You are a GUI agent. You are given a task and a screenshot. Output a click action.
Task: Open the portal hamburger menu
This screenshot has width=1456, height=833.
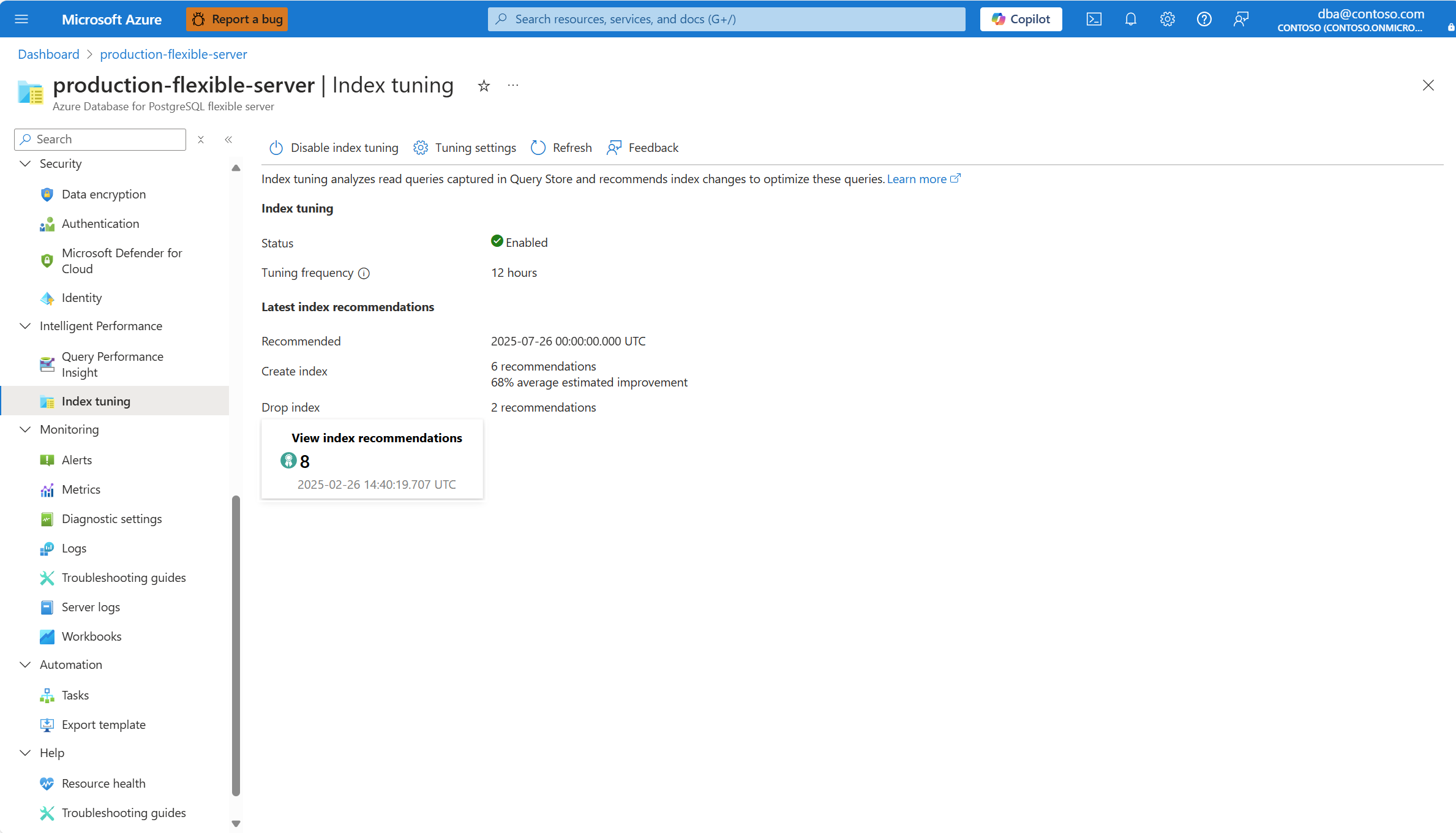click(21, 19)
